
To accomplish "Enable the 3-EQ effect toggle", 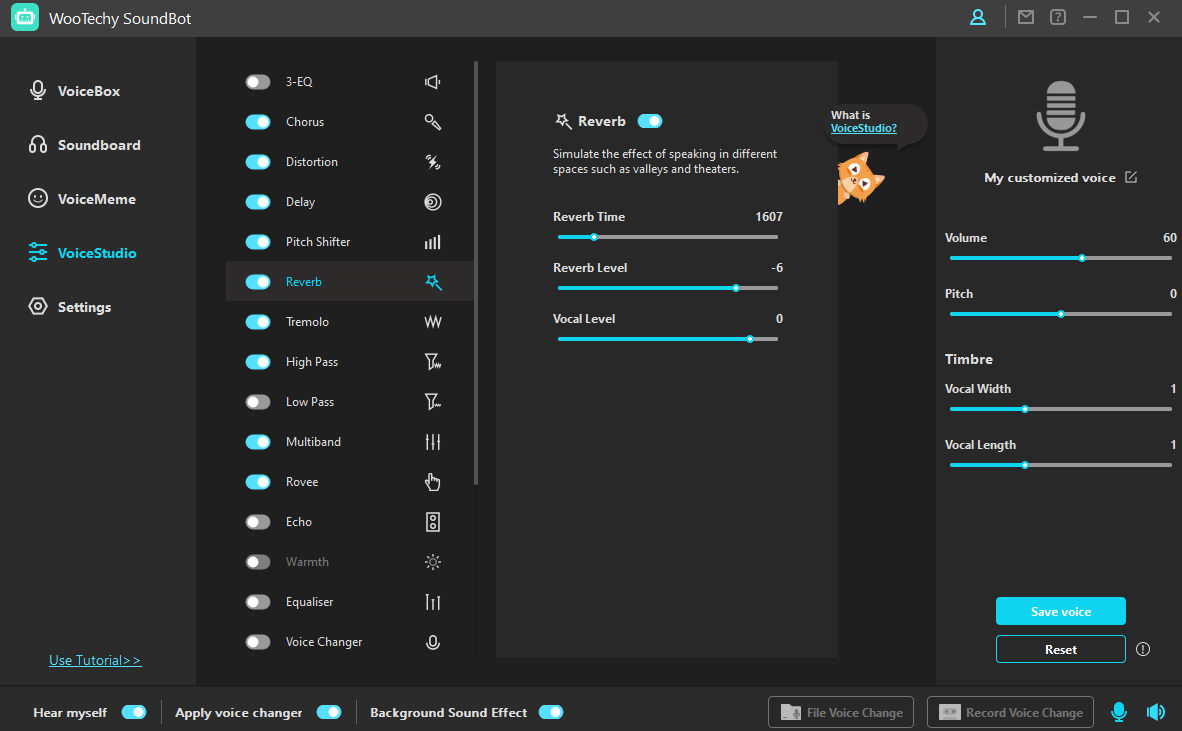I will pyautogui.click(x=258, y=82).
